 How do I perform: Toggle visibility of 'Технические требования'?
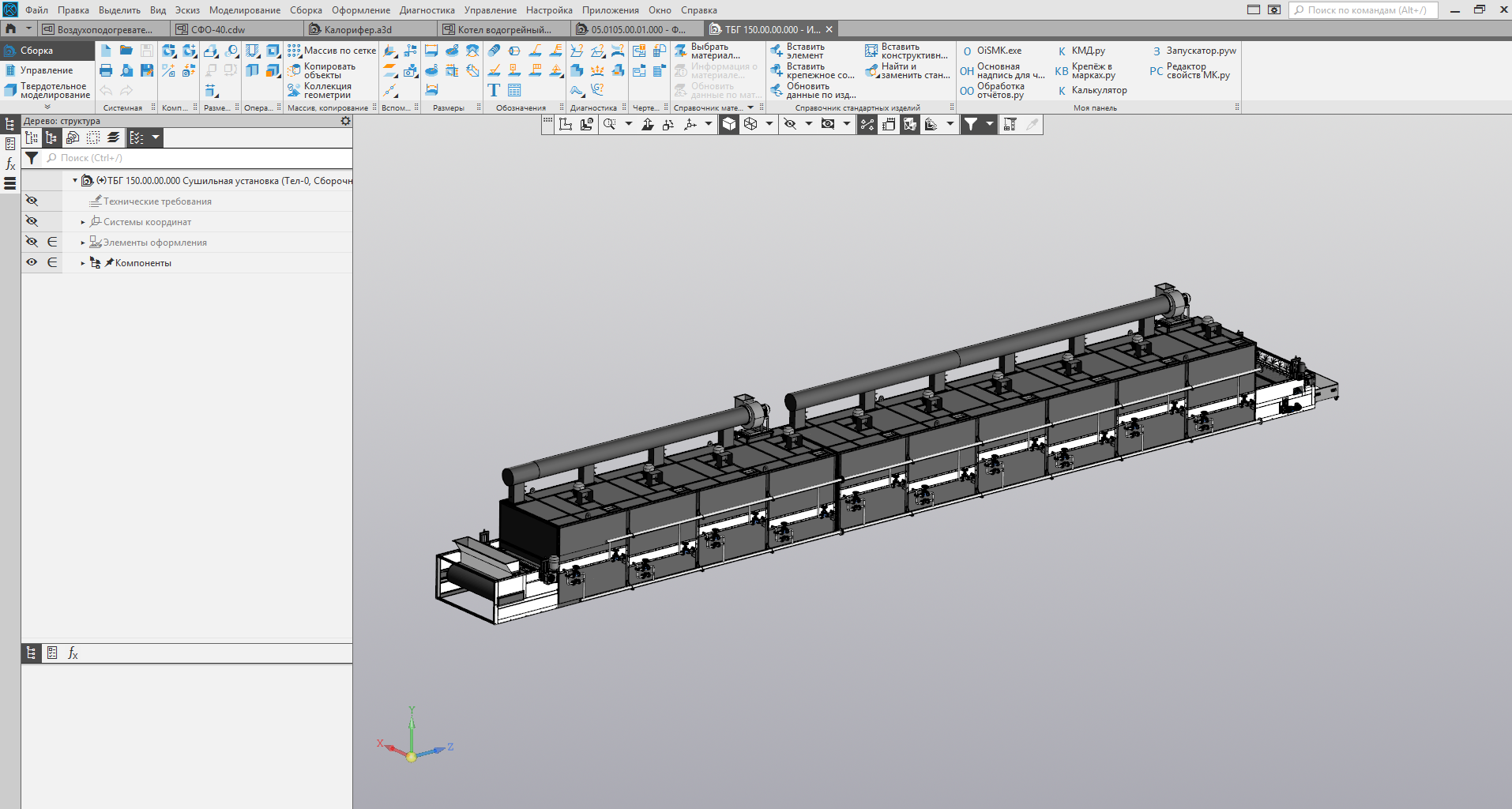(x=32, y=201)
